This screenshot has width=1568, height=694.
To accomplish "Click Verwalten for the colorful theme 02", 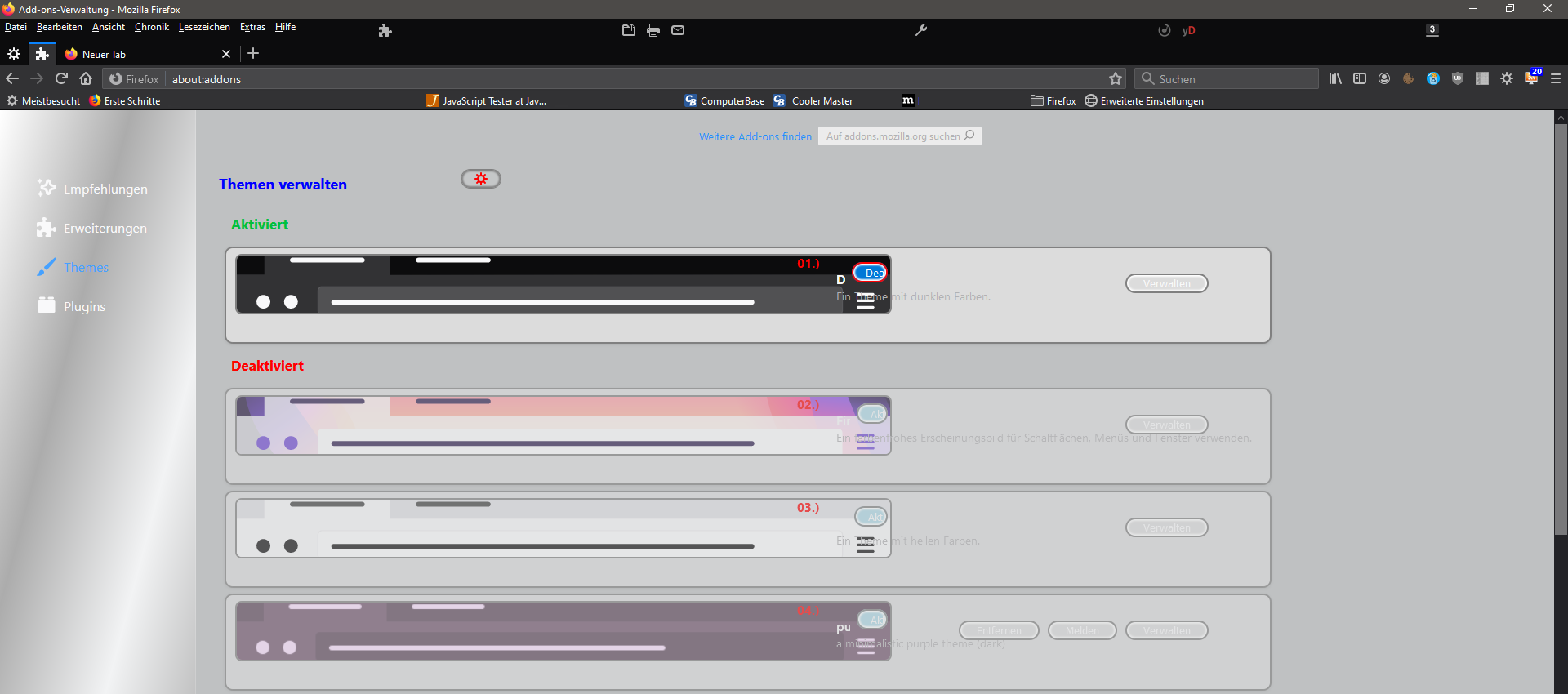I will 1167,425.
